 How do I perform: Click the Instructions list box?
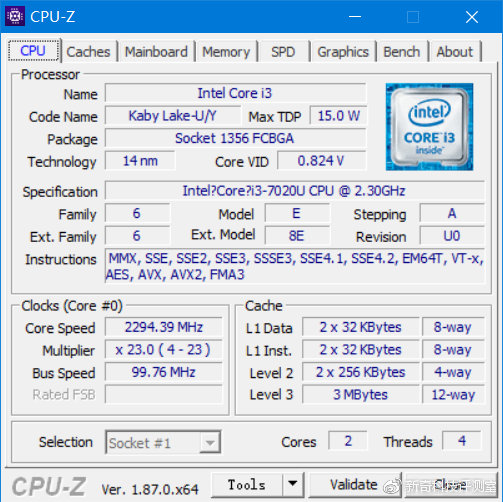click(x=295, y=266)
